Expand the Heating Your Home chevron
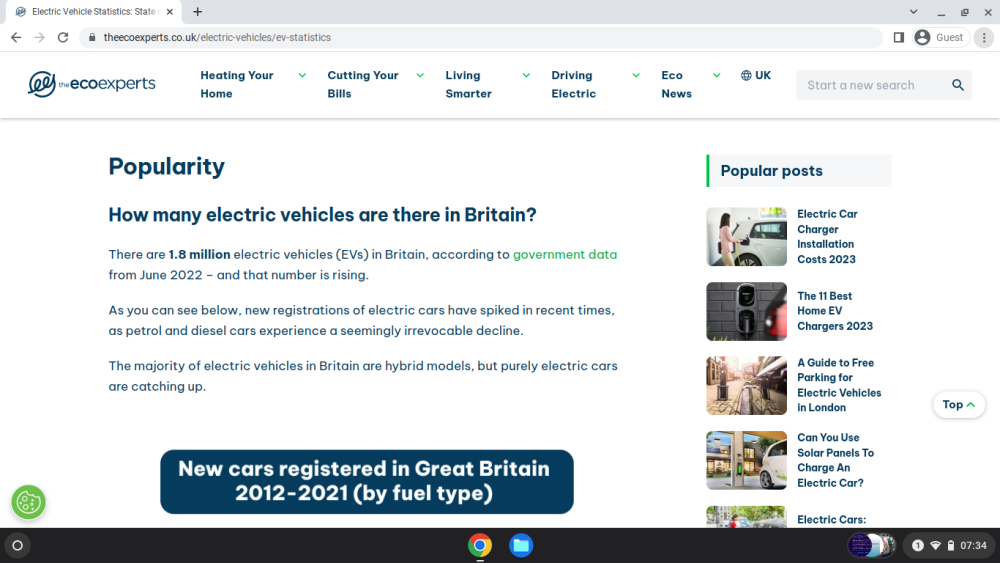The image size is (1000, 563). point(302,75)
